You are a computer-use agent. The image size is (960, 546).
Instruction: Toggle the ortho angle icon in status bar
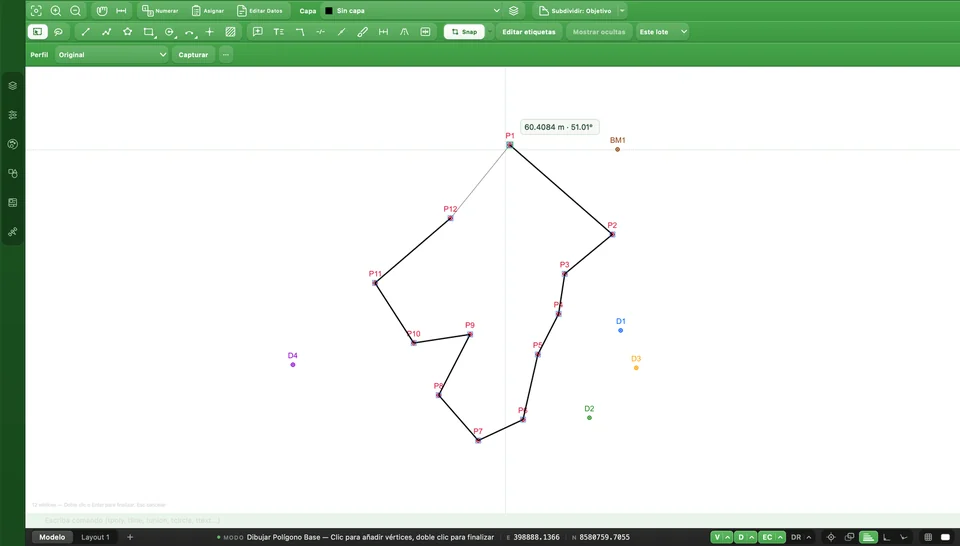tap(886, 537)
